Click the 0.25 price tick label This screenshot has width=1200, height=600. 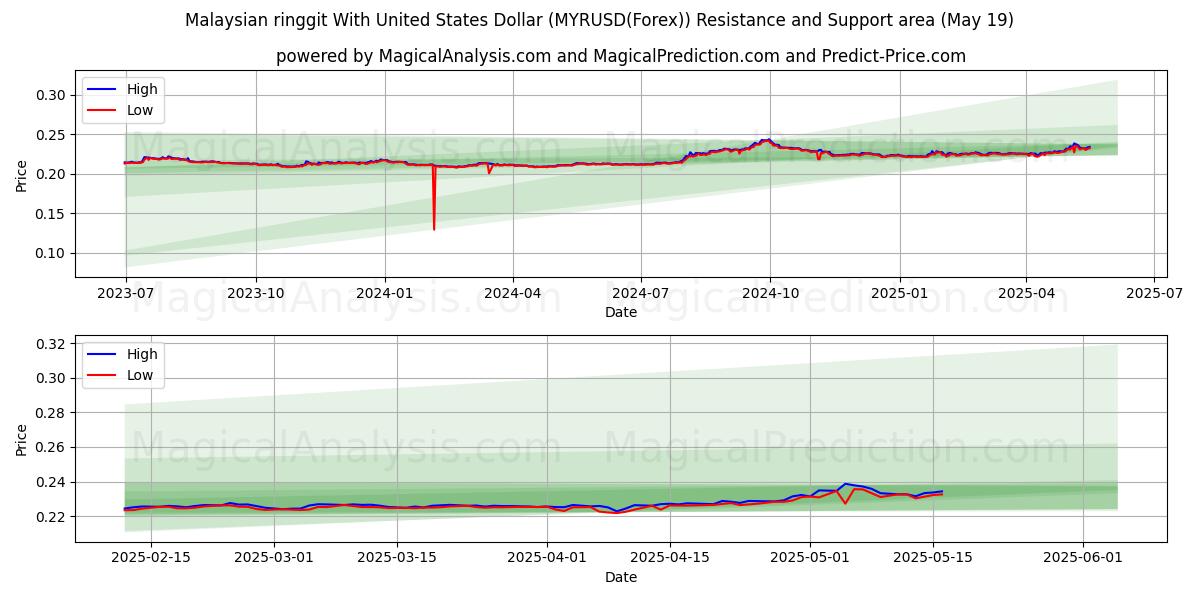(51, 135)
